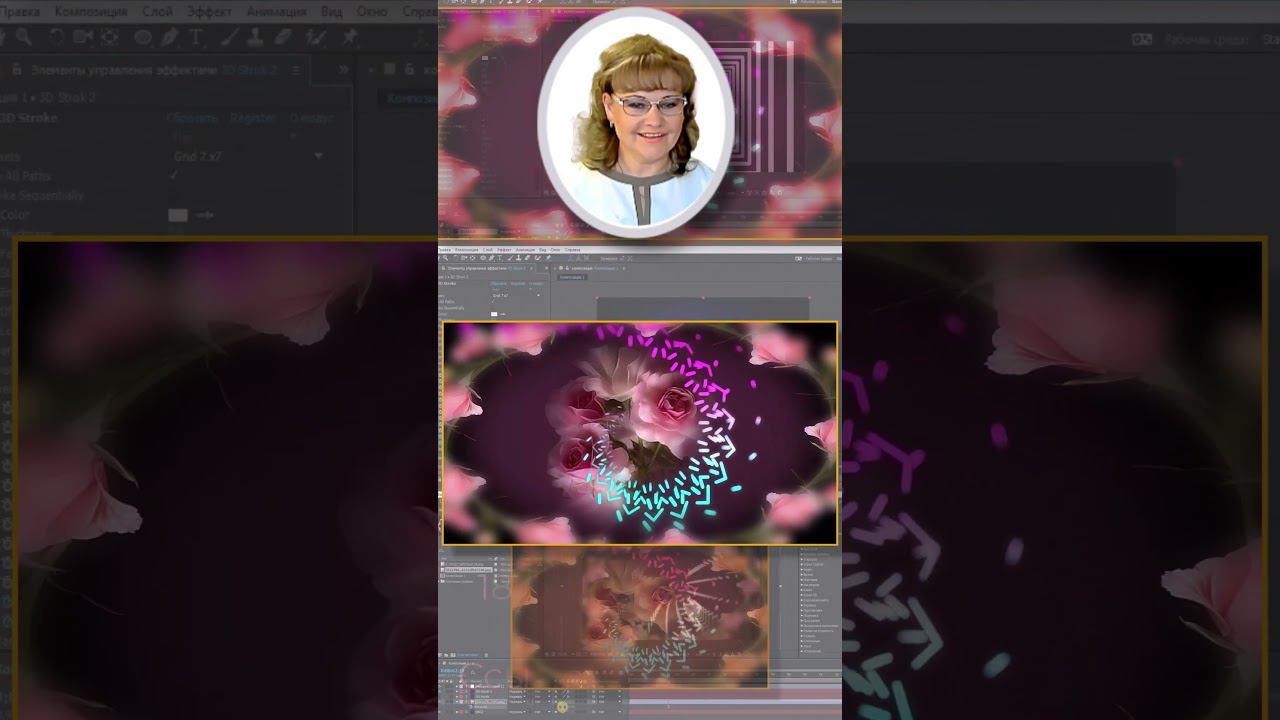Viewport: 1280px width, 720px height.
Task: Open the Слой menu in the large background menu bar
Action: point(157,12)
